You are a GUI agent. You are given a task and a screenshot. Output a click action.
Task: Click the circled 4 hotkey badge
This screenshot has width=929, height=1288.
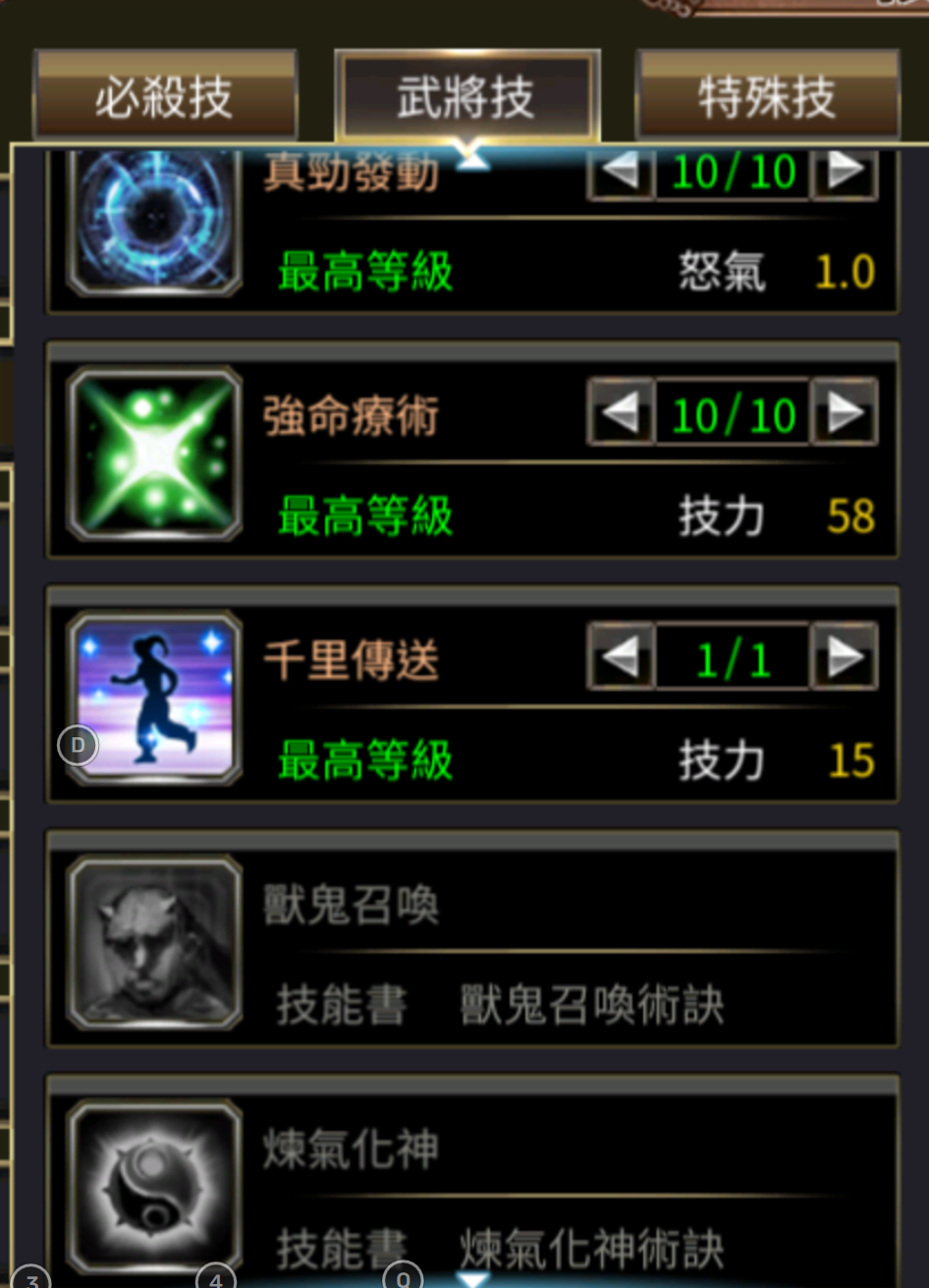(216, 1278)
